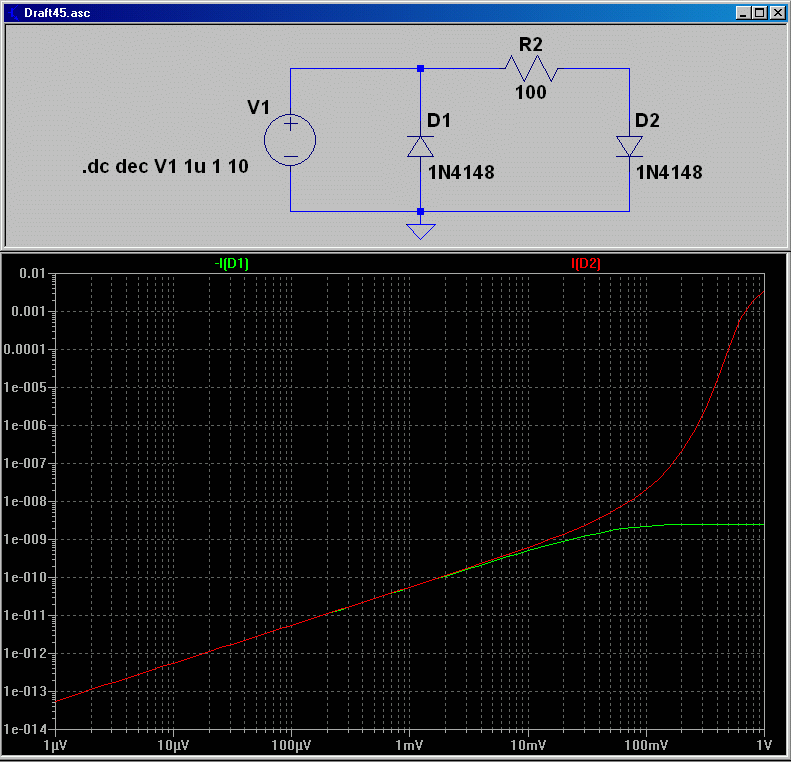Screen dimensions: 791x762
Task: Click the junction node above ground symbol
Action: click(420, 211)
